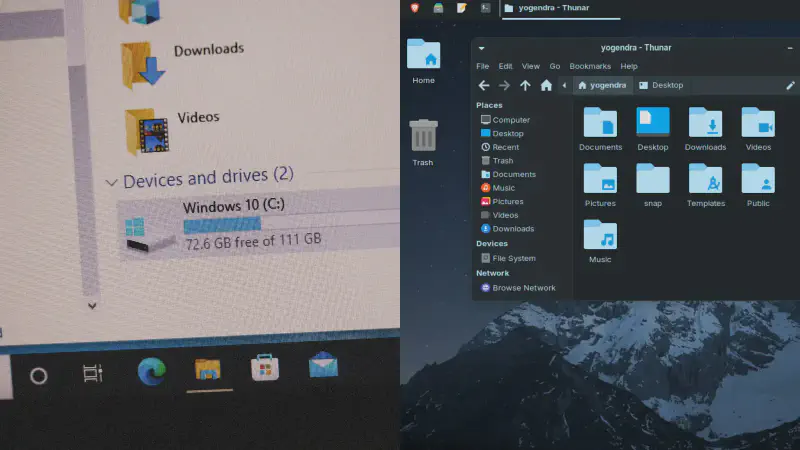
Task: Click the Thunar back arrow
Action: point(484,85)
